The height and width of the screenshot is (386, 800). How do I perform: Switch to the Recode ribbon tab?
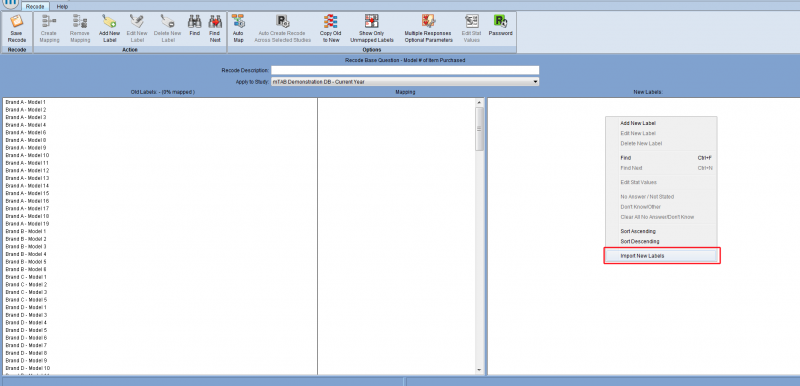(35, 7)
